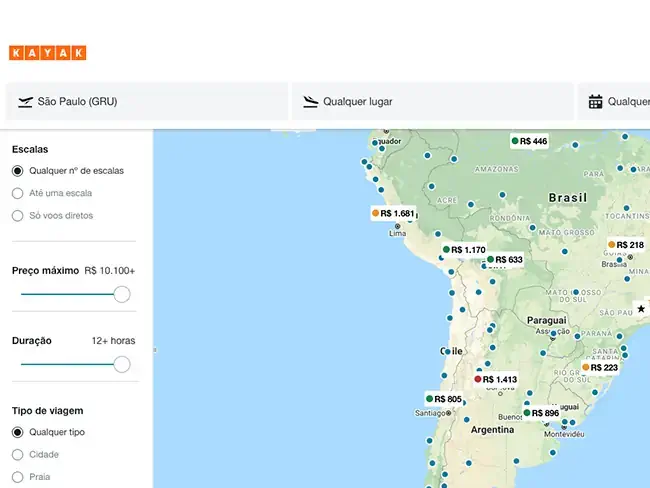The width and height of the screenshot is (650, 488).
Task: Click the Preço máximo slider handle
Action: (122, 294)
